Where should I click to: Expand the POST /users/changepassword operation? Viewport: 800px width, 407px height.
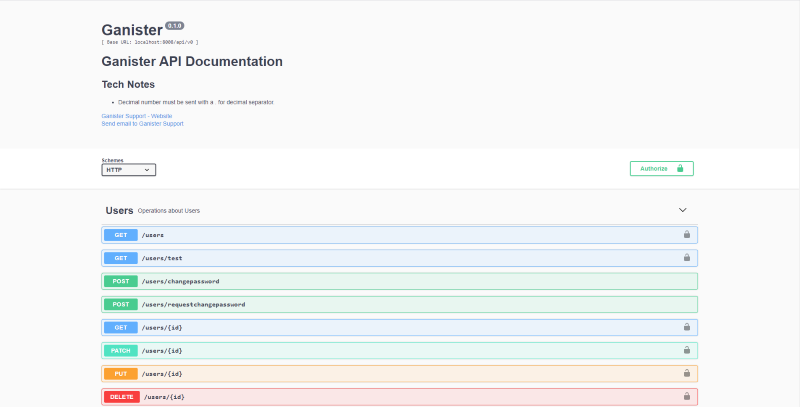click(399, 281)
